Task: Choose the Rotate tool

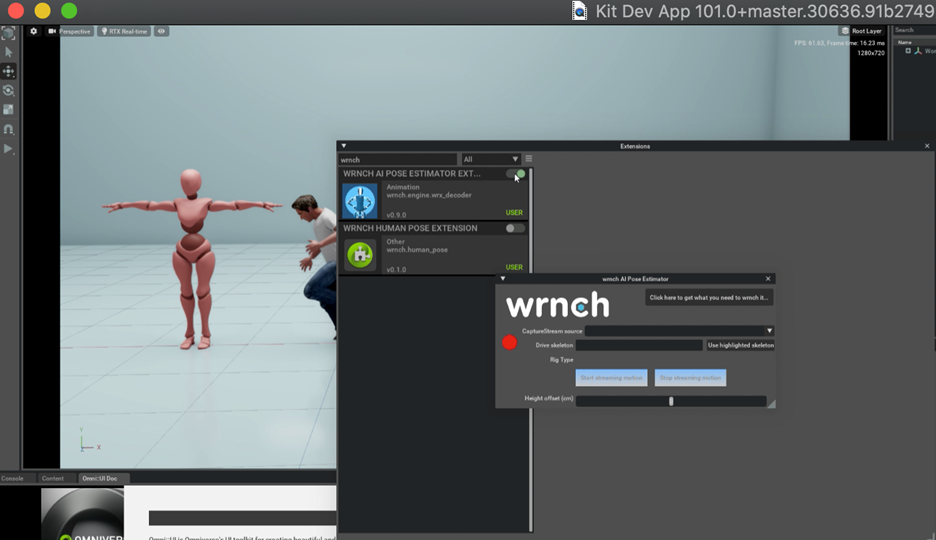Action: coord(8,90)
